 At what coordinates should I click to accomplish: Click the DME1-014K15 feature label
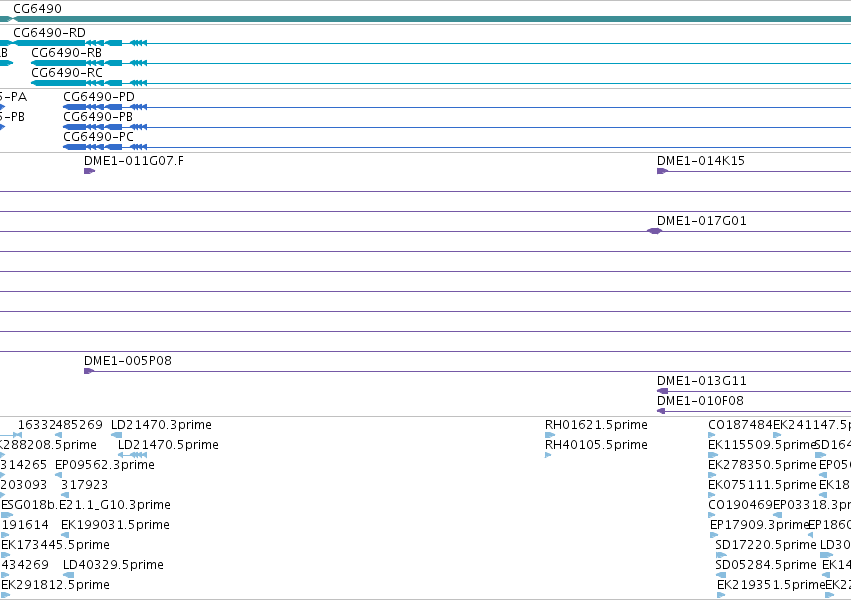(701, 161)
